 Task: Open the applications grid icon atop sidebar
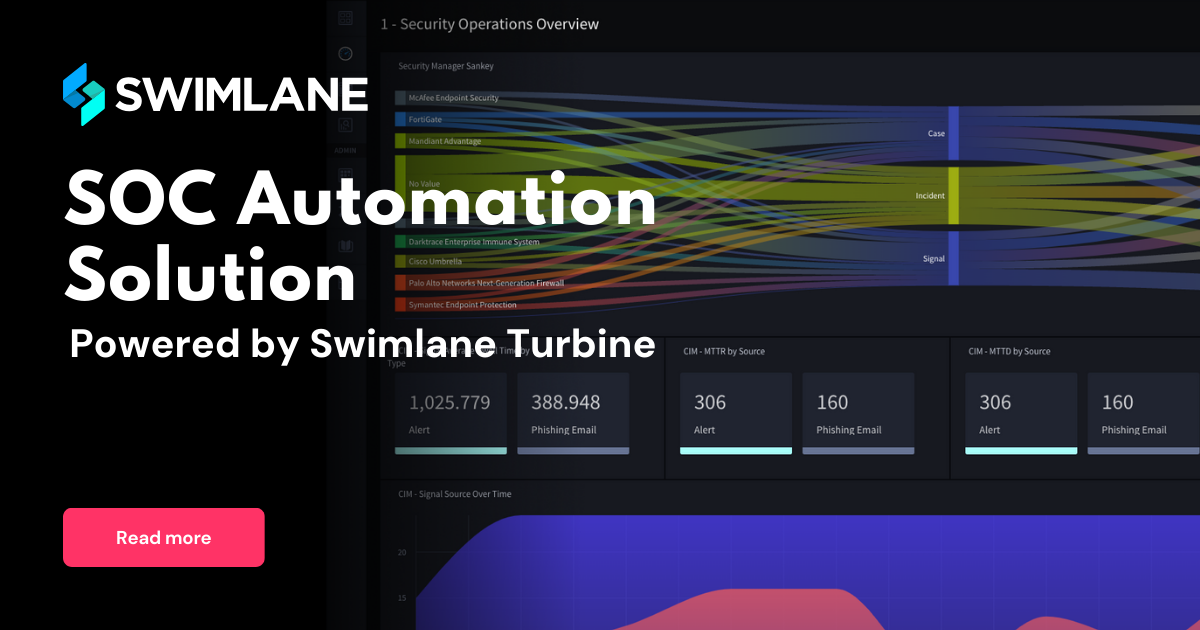click(x=346, y=17)
